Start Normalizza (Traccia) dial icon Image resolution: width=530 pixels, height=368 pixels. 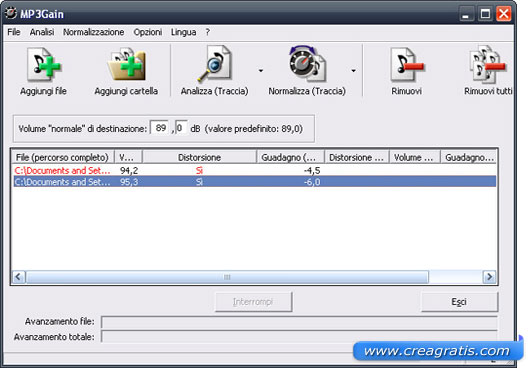click(x=307, y=64)
